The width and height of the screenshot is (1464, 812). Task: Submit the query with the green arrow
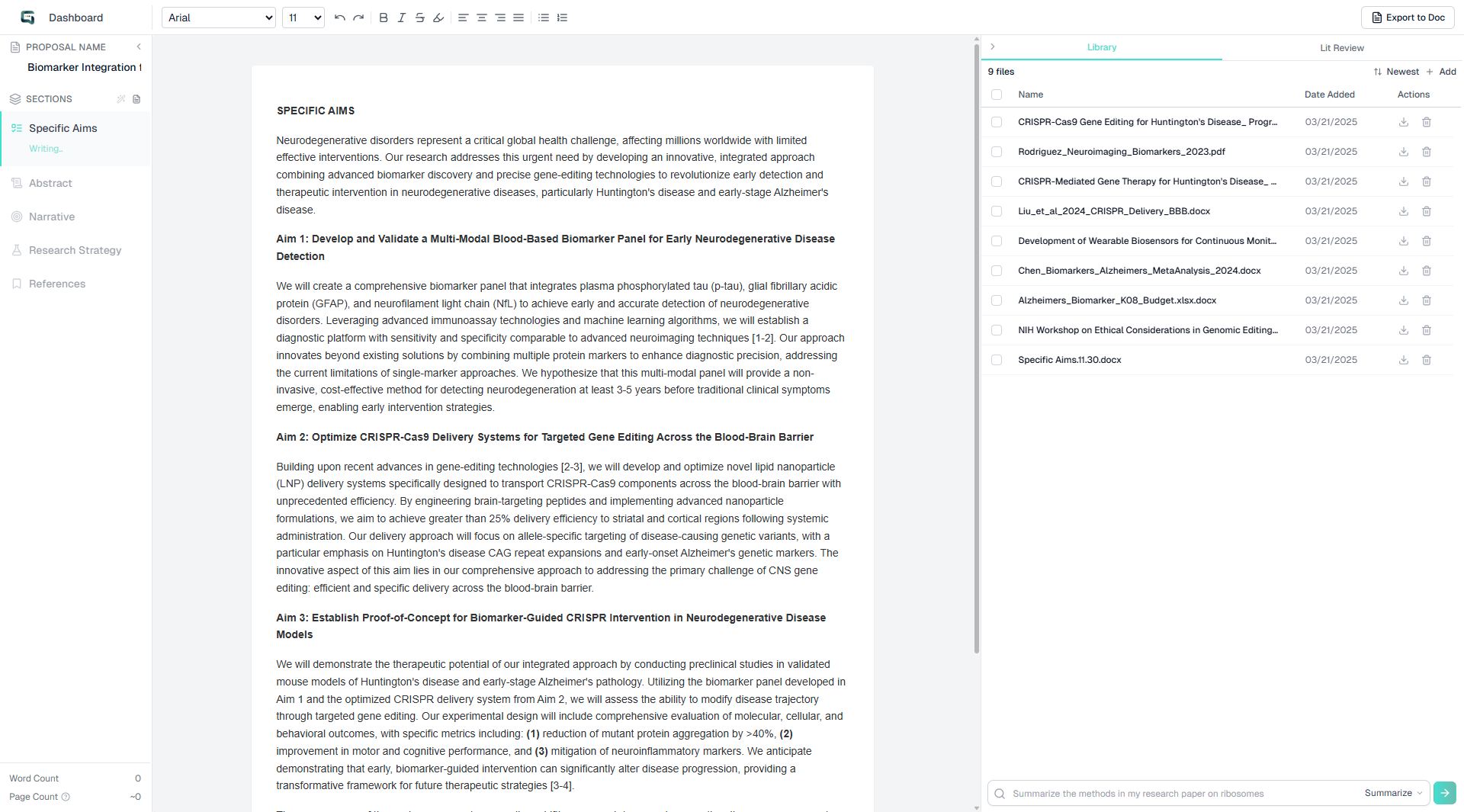tap(1445, 793)
